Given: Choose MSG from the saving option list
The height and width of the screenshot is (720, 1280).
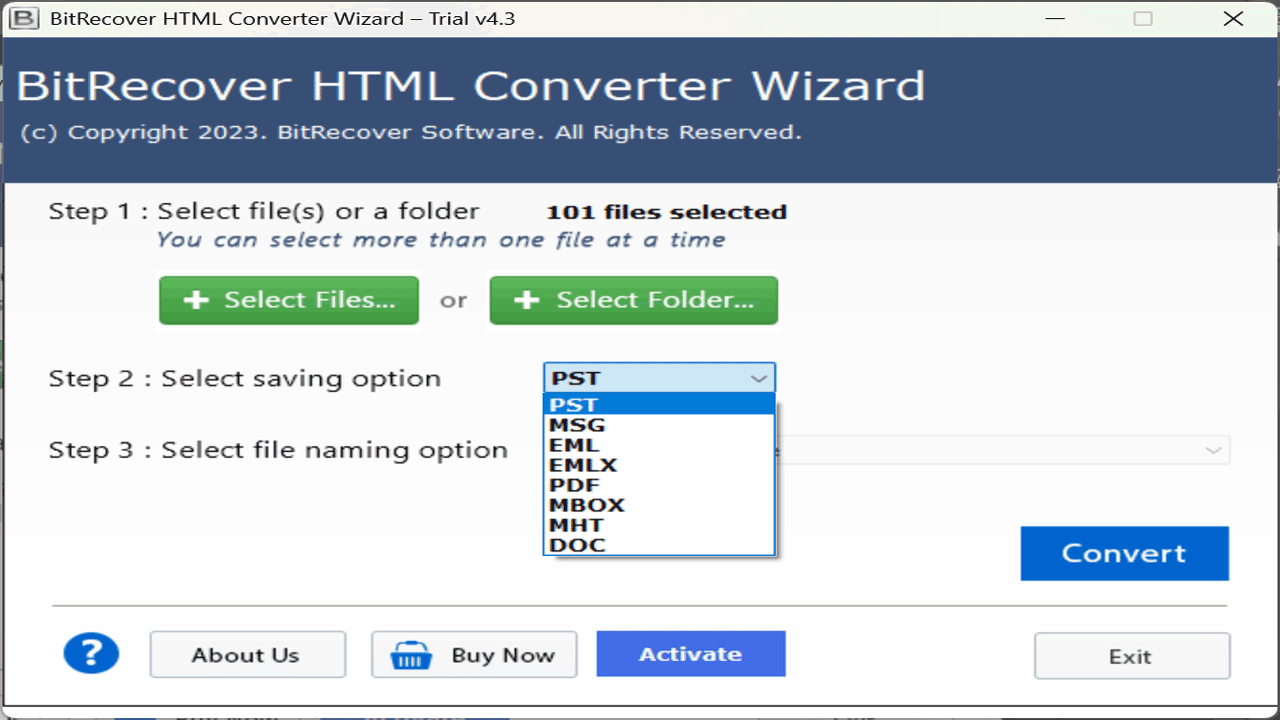Looking at the screenshot, I should 659,425.
